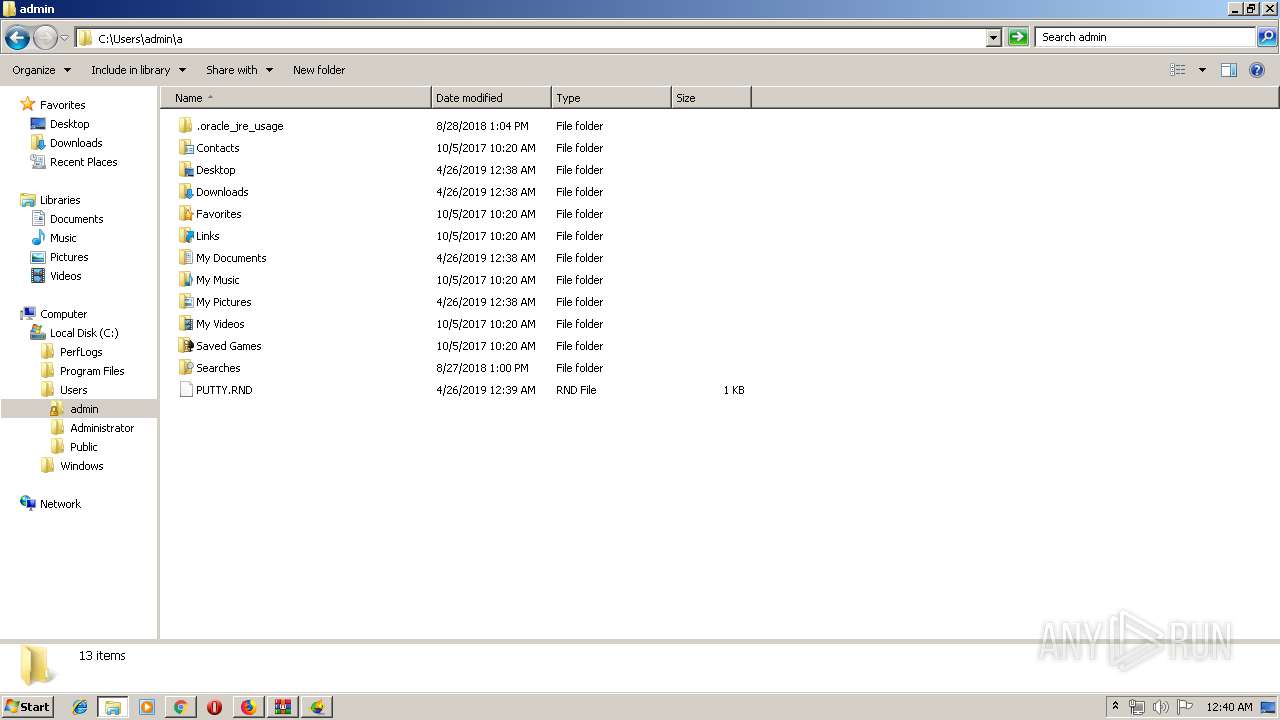Open Documents library in sidebar

pos(76,219)
